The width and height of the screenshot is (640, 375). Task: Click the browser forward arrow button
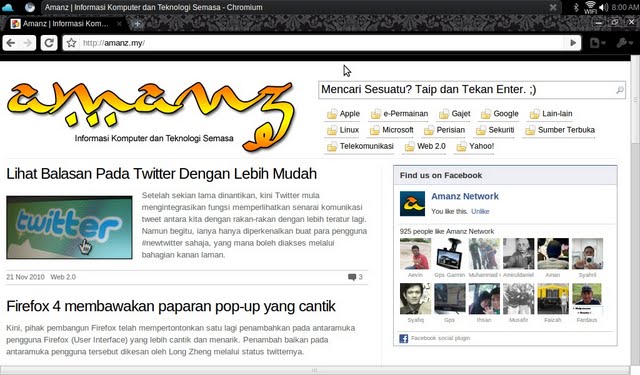tap(27, 43)
